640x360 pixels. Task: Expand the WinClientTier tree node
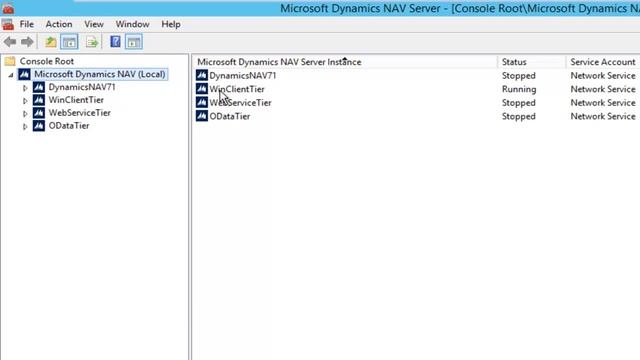pos(25,100)
